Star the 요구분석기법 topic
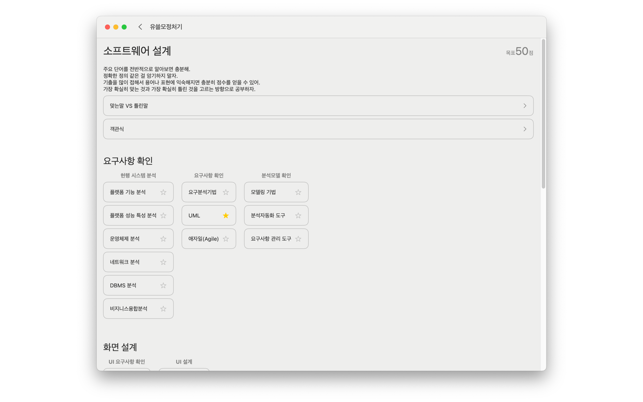The image size is (643, 402). click(x=226, y=192)
